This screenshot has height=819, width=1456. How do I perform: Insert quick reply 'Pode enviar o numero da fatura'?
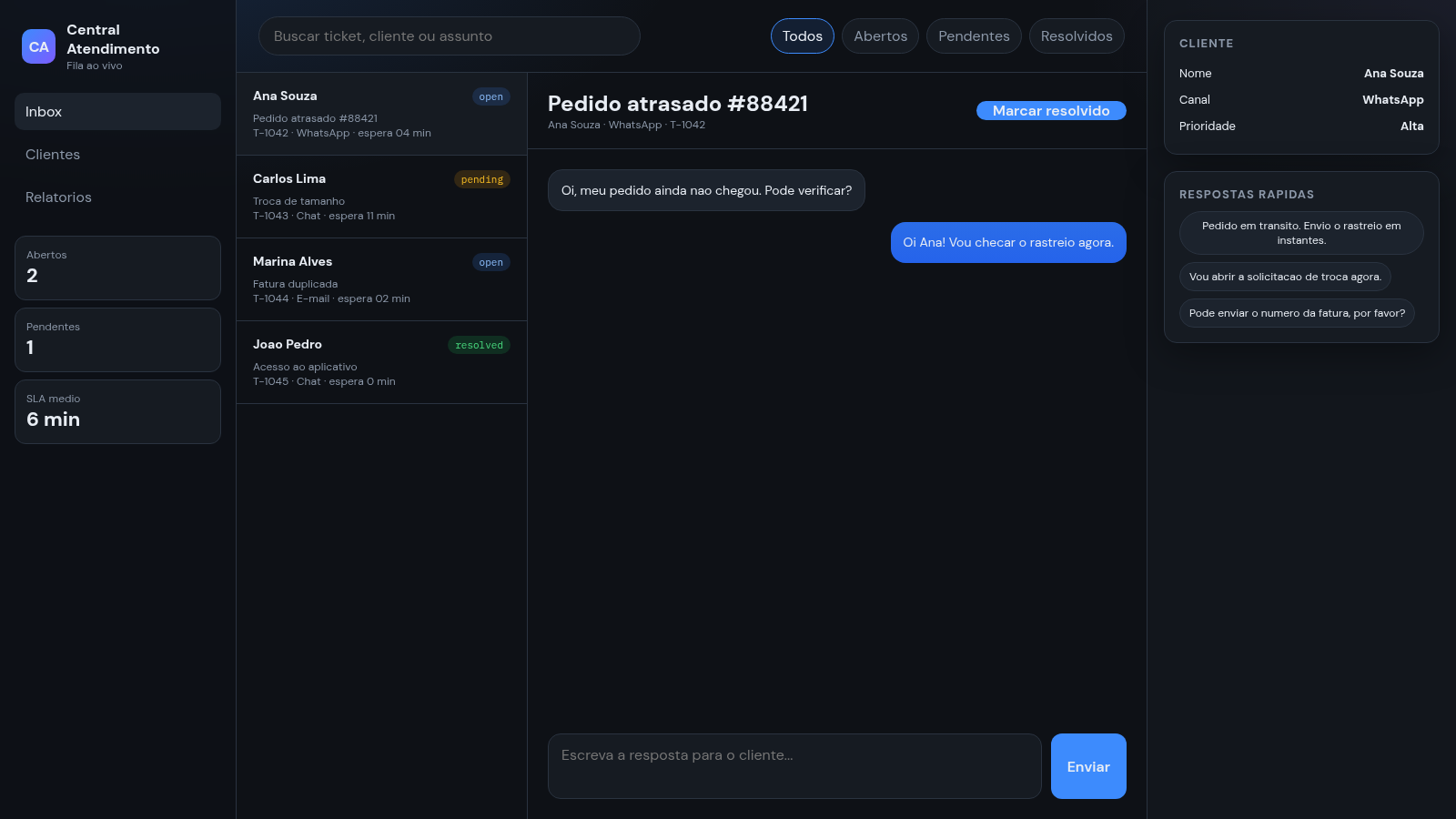tap(1297, 313)
